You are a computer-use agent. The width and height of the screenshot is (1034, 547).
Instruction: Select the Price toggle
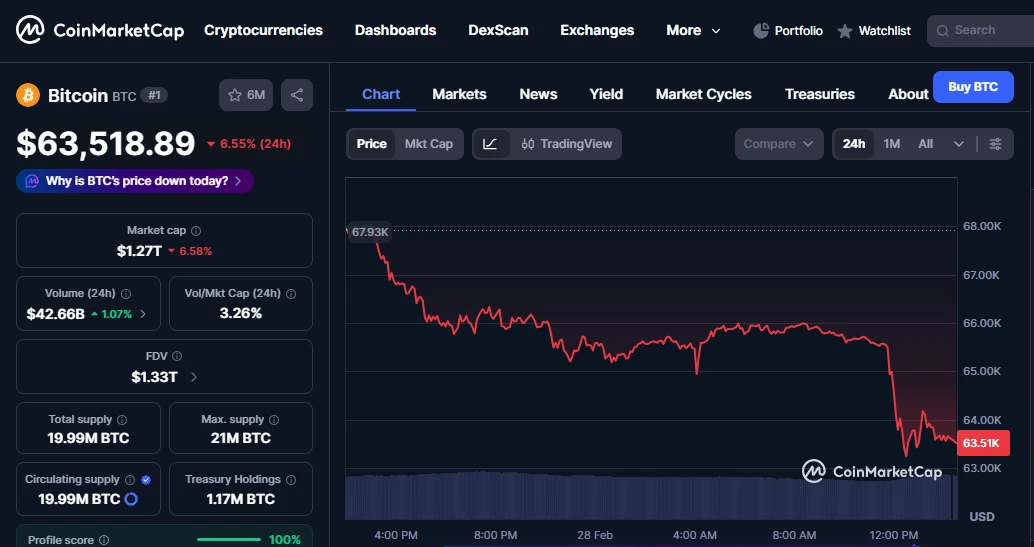click(371, 144)
